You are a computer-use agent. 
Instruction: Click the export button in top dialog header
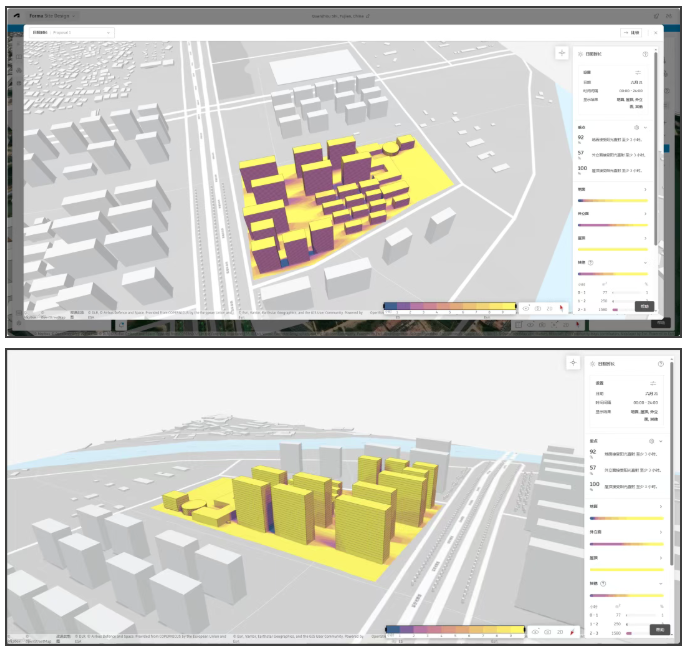pos(631,32)
